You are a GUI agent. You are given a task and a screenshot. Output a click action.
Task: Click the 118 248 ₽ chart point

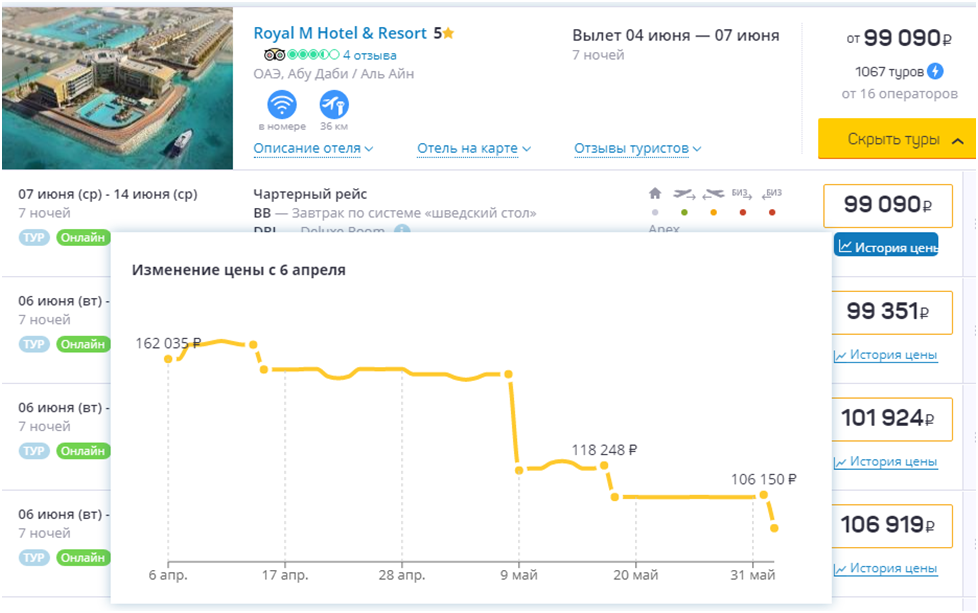(604, 466)
